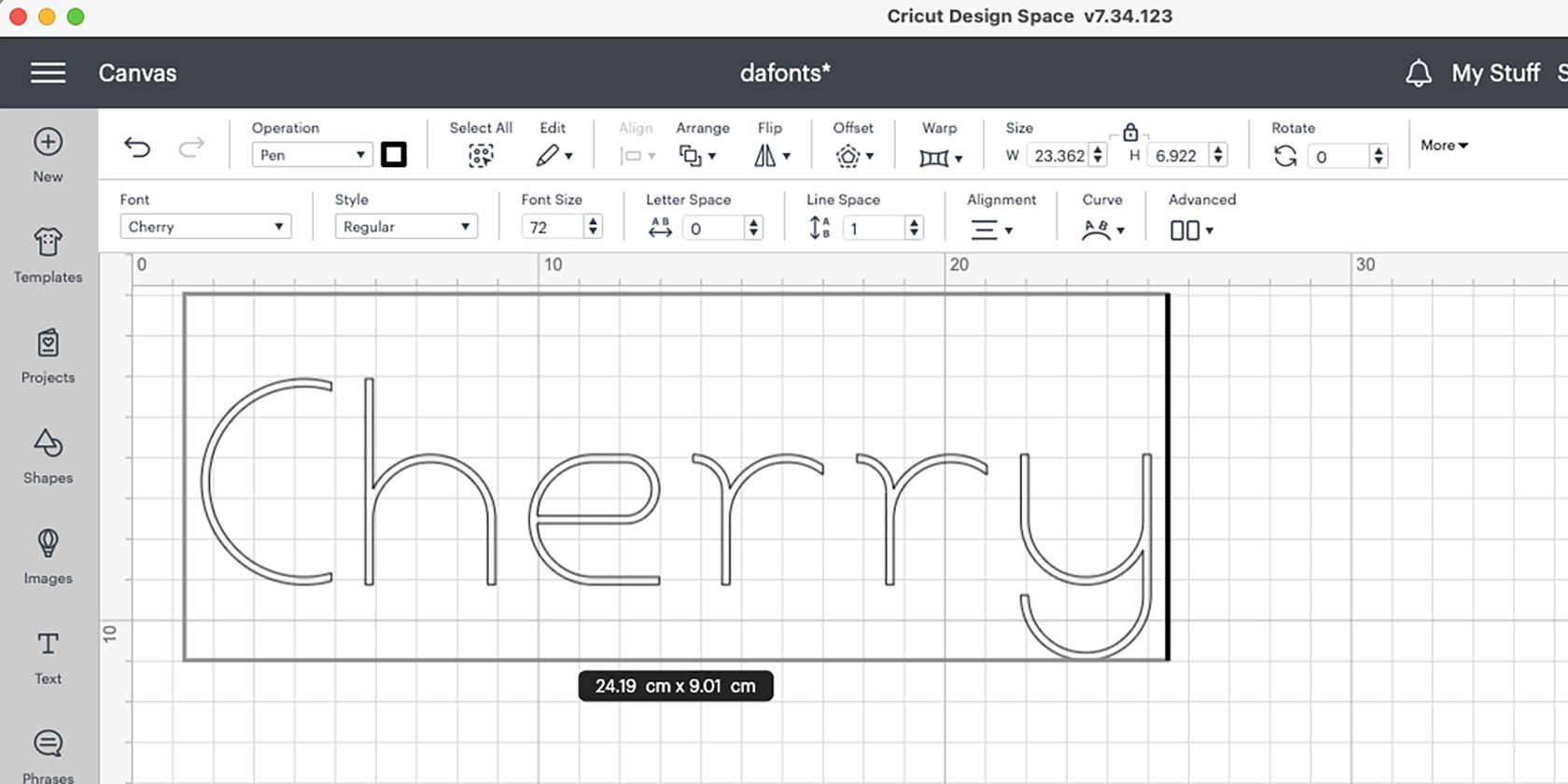Open the Offset tool dropdown
Screen dimensions: 1568x784
pos(854,156)
